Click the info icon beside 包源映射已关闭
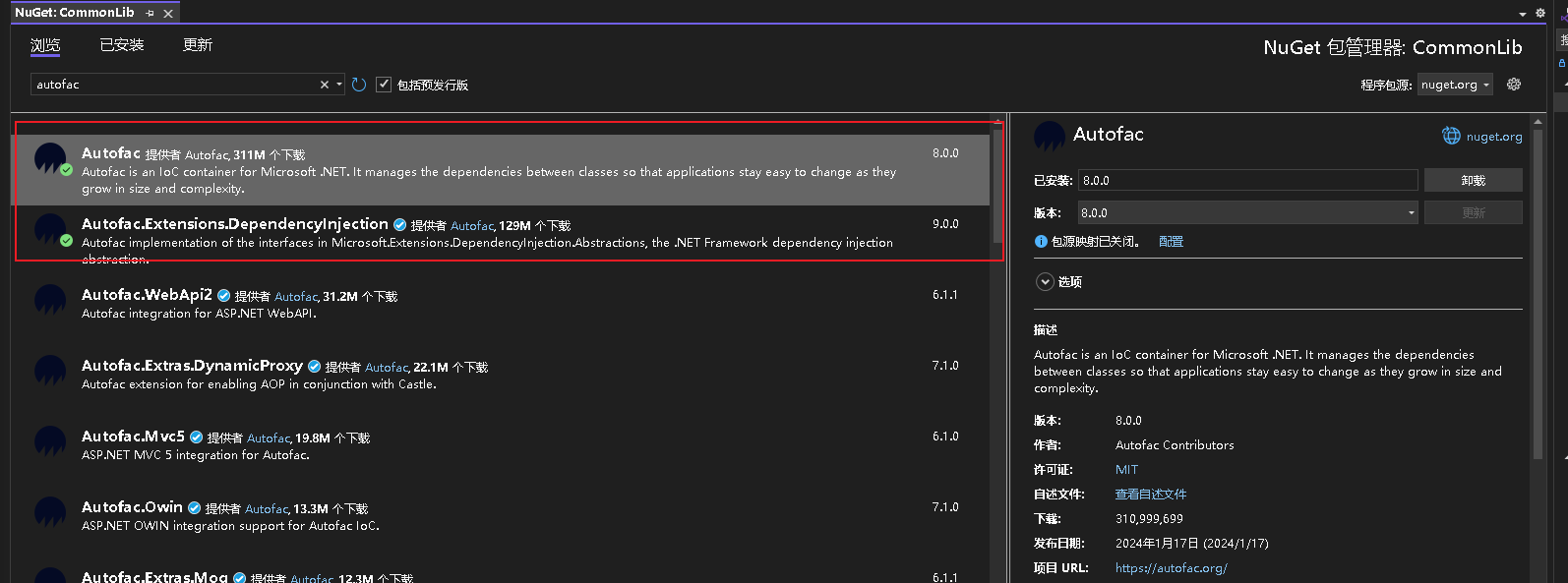The height and width of the screenshot is (583, 1568). point(1041,242)
